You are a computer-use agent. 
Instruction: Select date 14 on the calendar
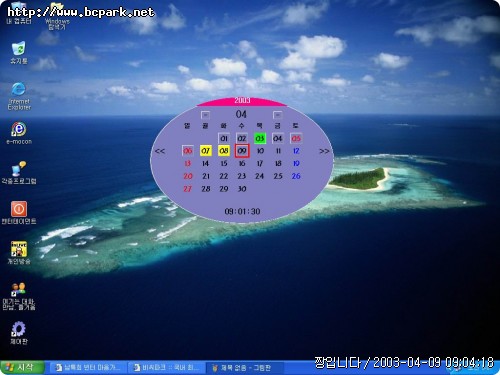206,163
